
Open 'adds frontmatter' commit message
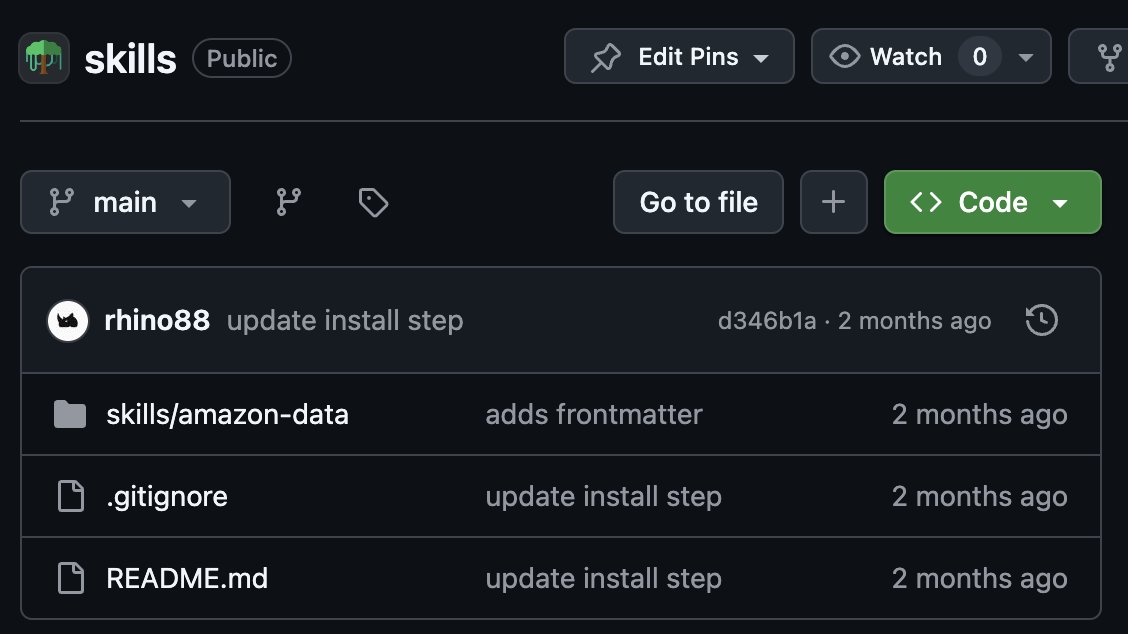point(593,415)
